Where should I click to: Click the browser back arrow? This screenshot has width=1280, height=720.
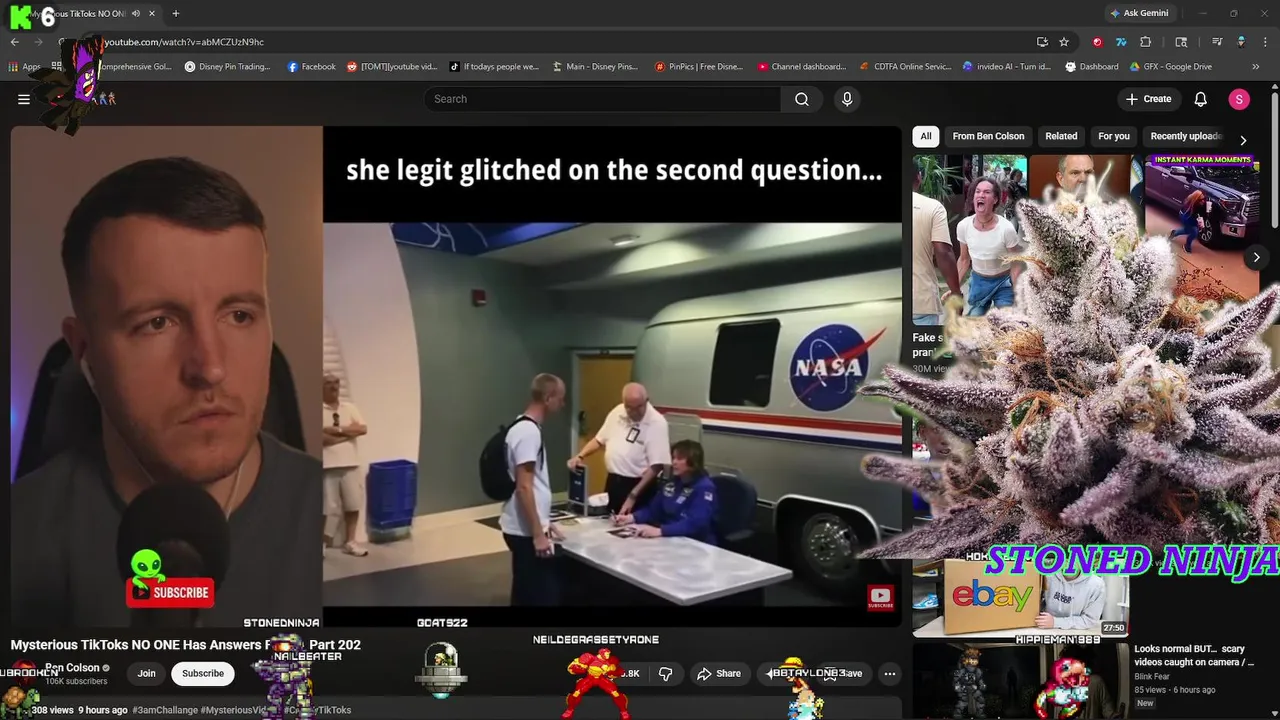(x=15, y=42)
